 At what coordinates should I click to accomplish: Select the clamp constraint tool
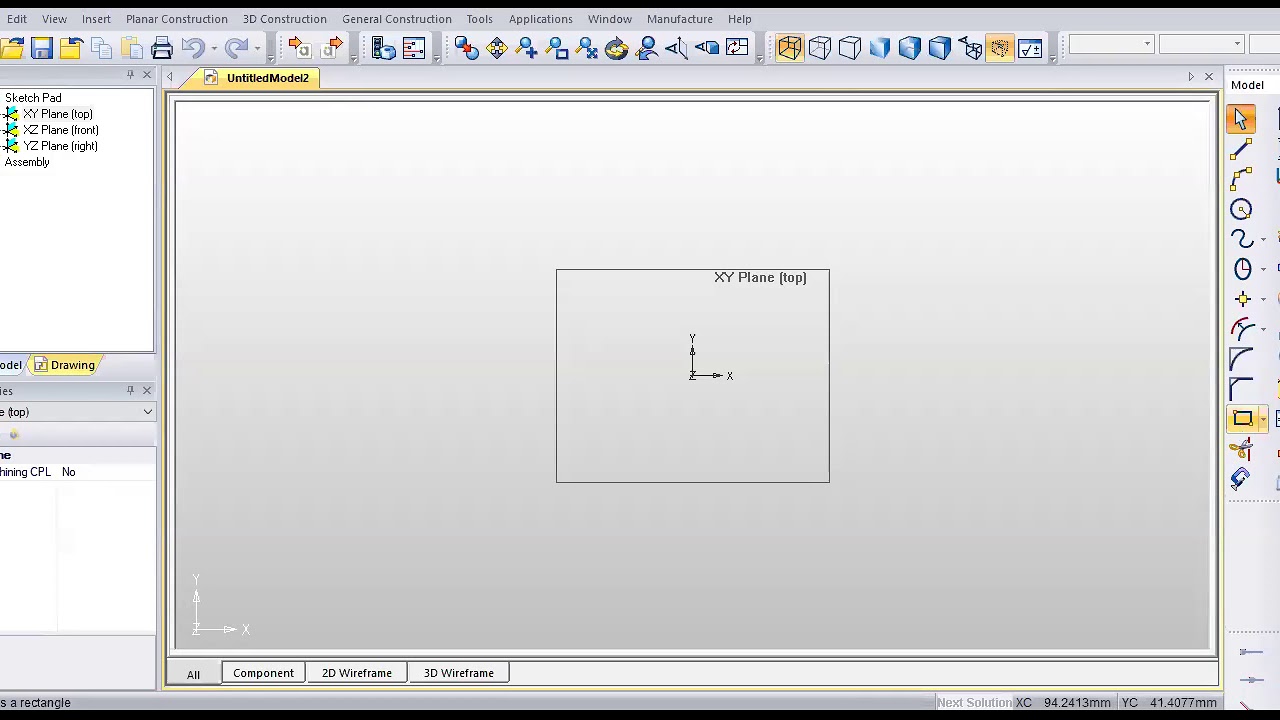(x=1241, y=479)
